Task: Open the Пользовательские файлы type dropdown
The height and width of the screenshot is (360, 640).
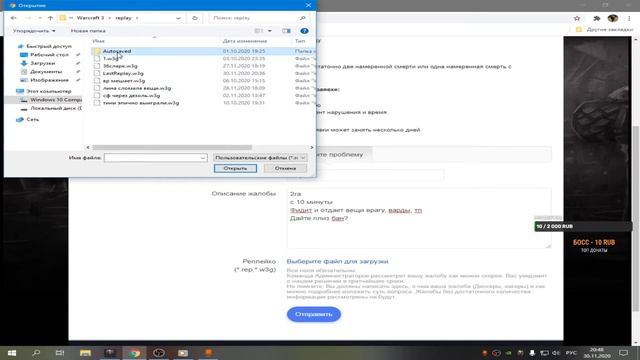Action: point(260,158)
